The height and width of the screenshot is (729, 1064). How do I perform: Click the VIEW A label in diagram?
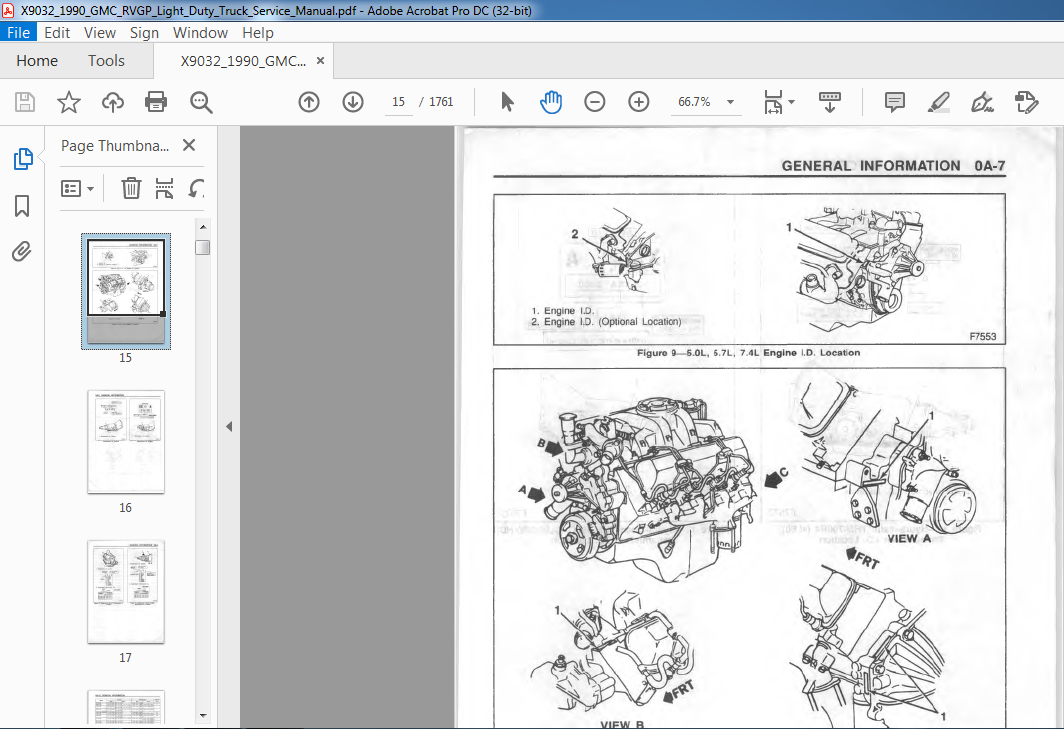(909, 538)
